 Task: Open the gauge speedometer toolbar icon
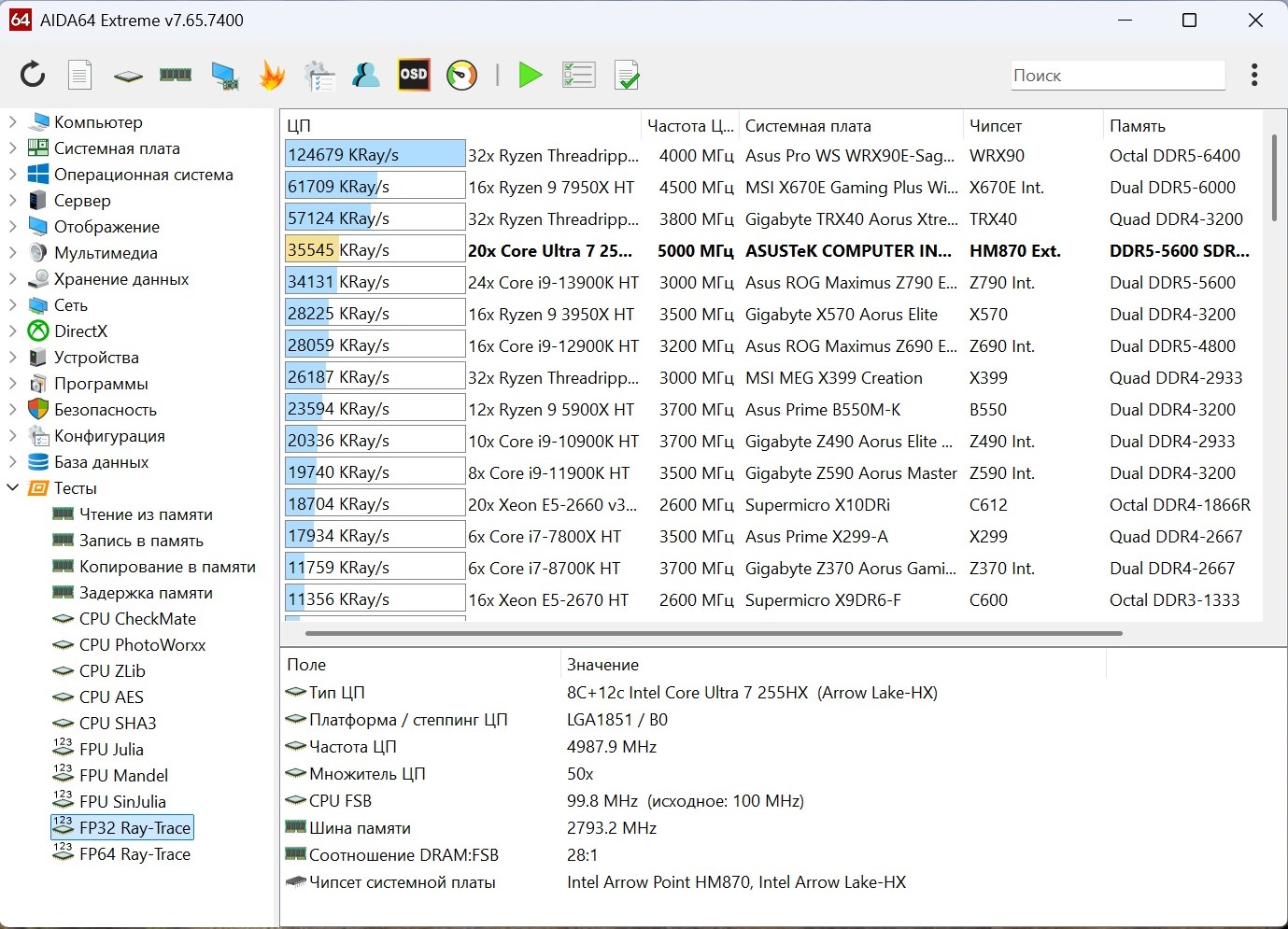[x=461, y=75]
